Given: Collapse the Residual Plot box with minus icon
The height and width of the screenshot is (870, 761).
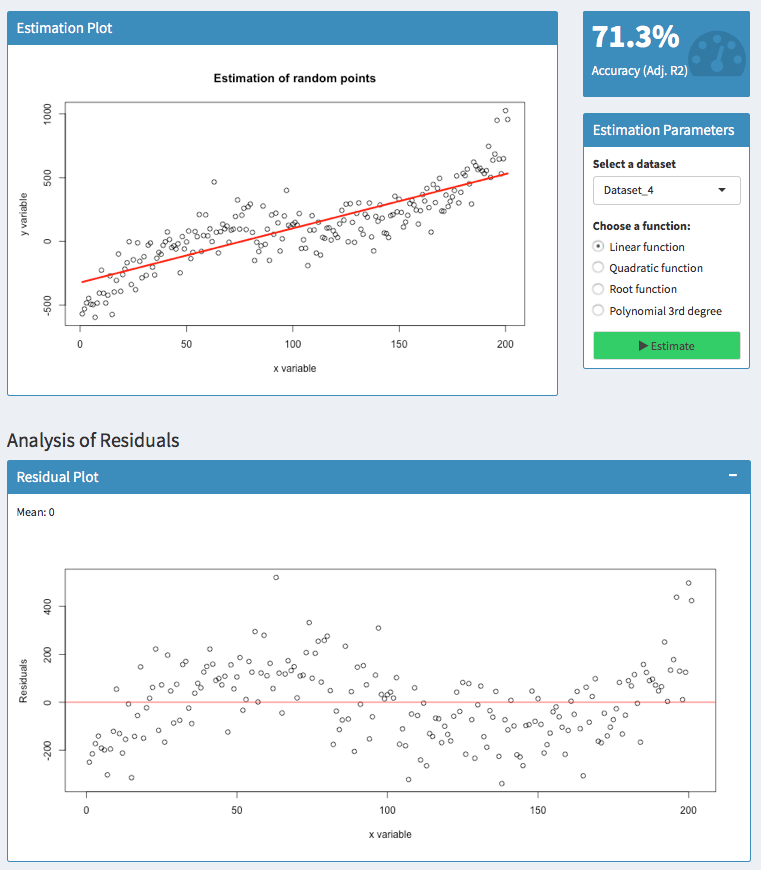Looking at the screenshot, I should point(733,476).
